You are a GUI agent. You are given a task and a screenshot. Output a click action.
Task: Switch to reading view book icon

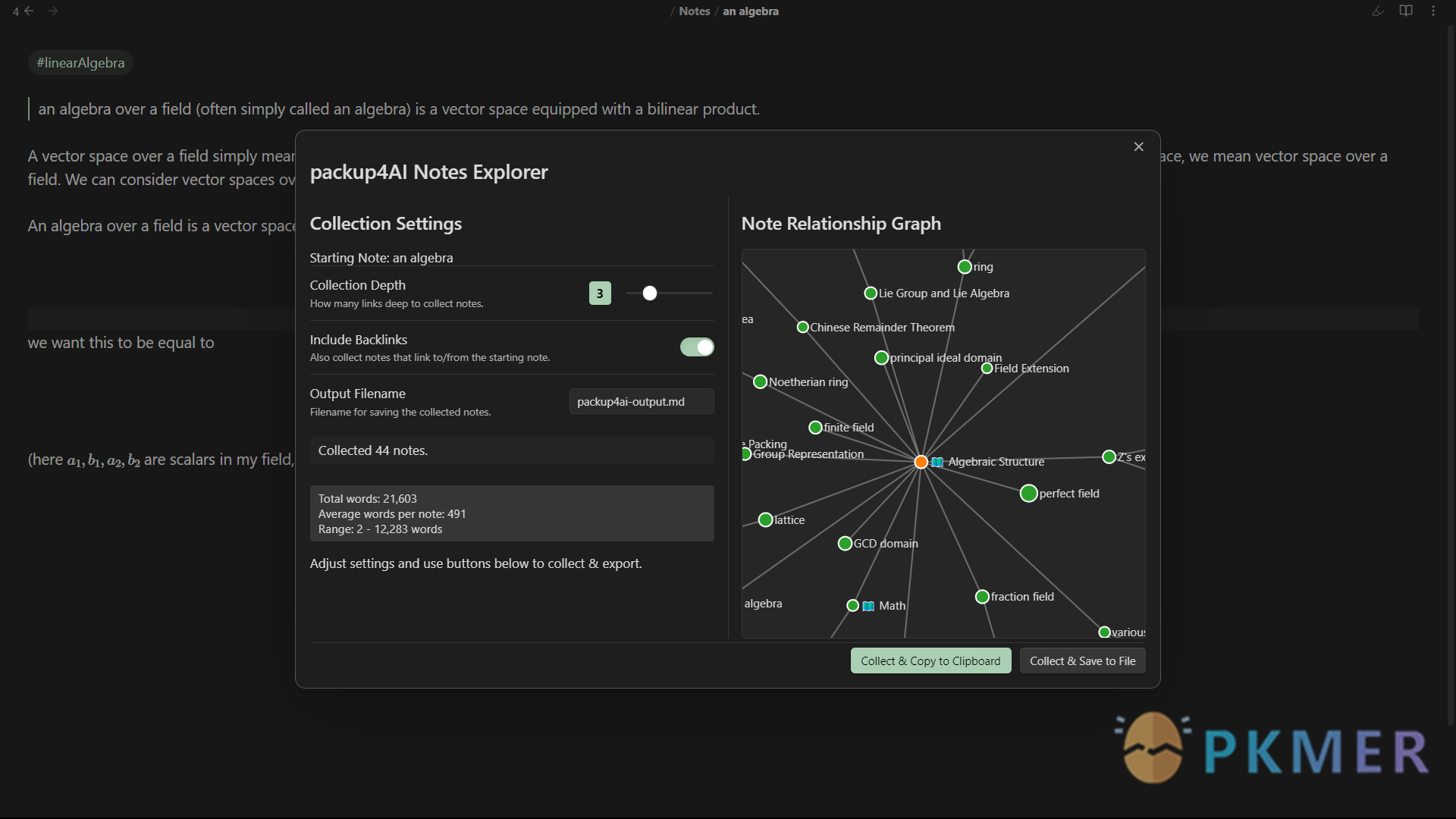tap(1406, 11)
